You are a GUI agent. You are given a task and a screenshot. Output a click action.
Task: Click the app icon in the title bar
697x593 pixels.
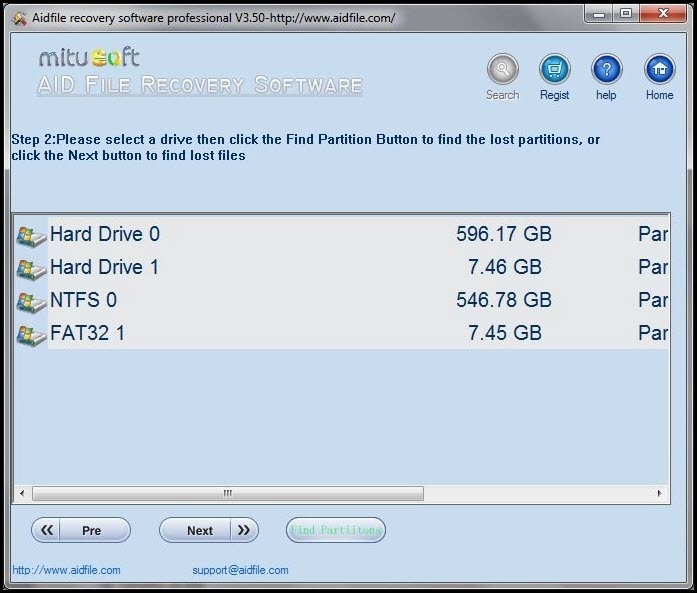click(x=20, y=18)
